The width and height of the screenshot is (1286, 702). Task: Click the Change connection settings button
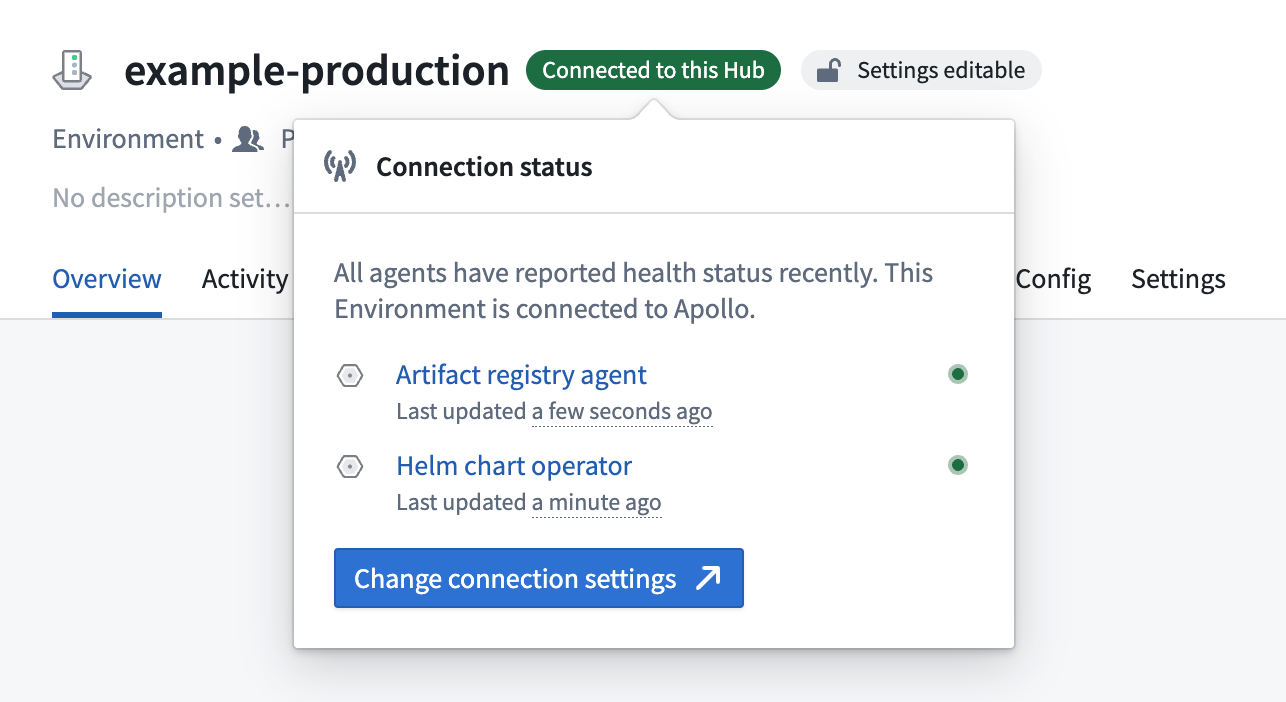538,578
